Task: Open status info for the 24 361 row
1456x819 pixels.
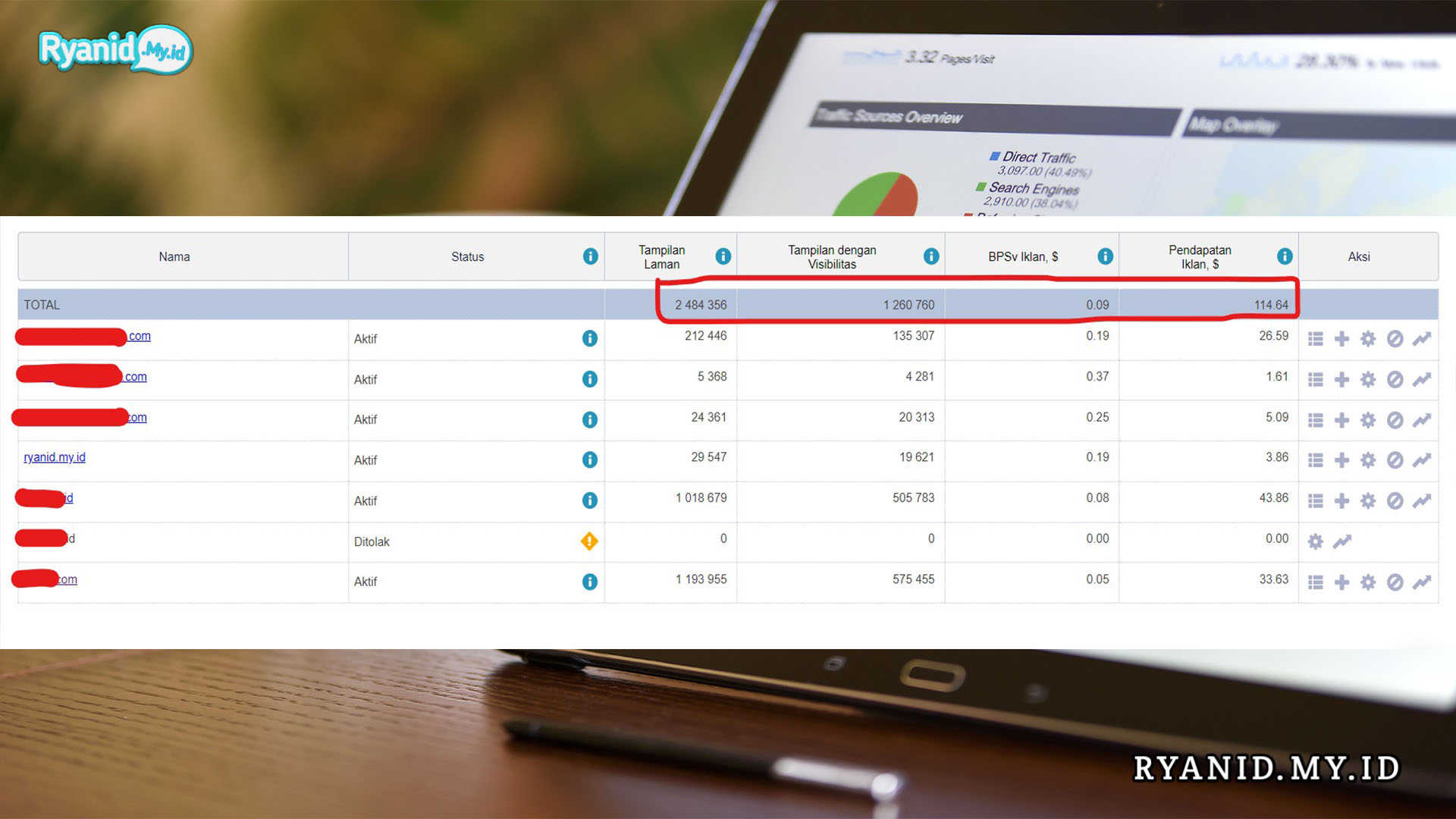Action: point(589,419)
